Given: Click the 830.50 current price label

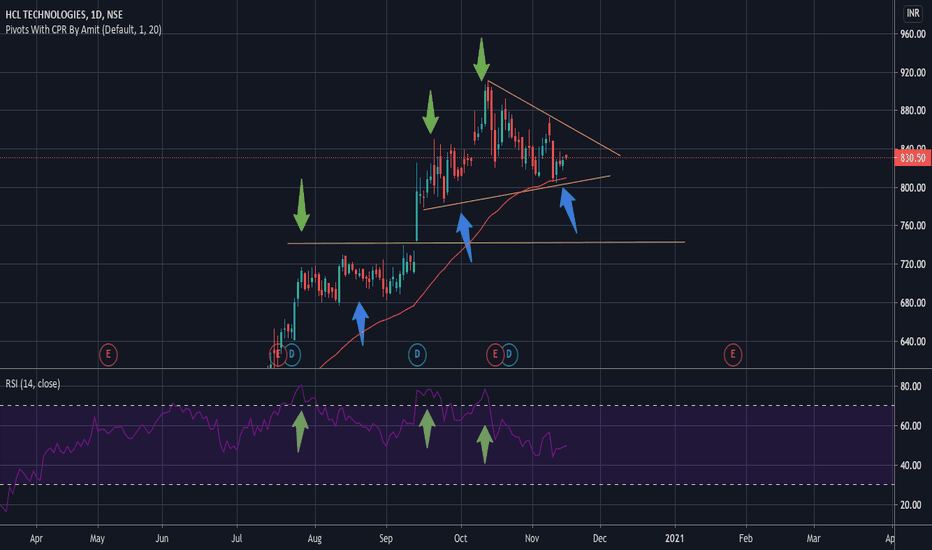Looking at the screenshot, I should tap(913, 158).
